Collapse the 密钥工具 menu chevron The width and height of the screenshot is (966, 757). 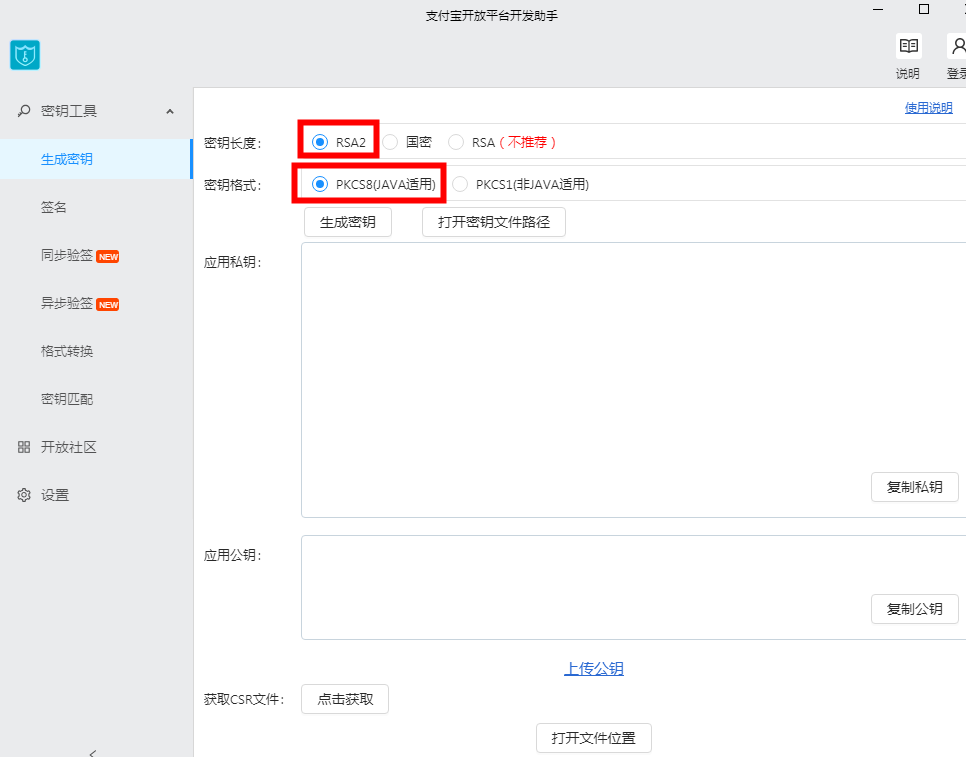click(x=170, y=111)
